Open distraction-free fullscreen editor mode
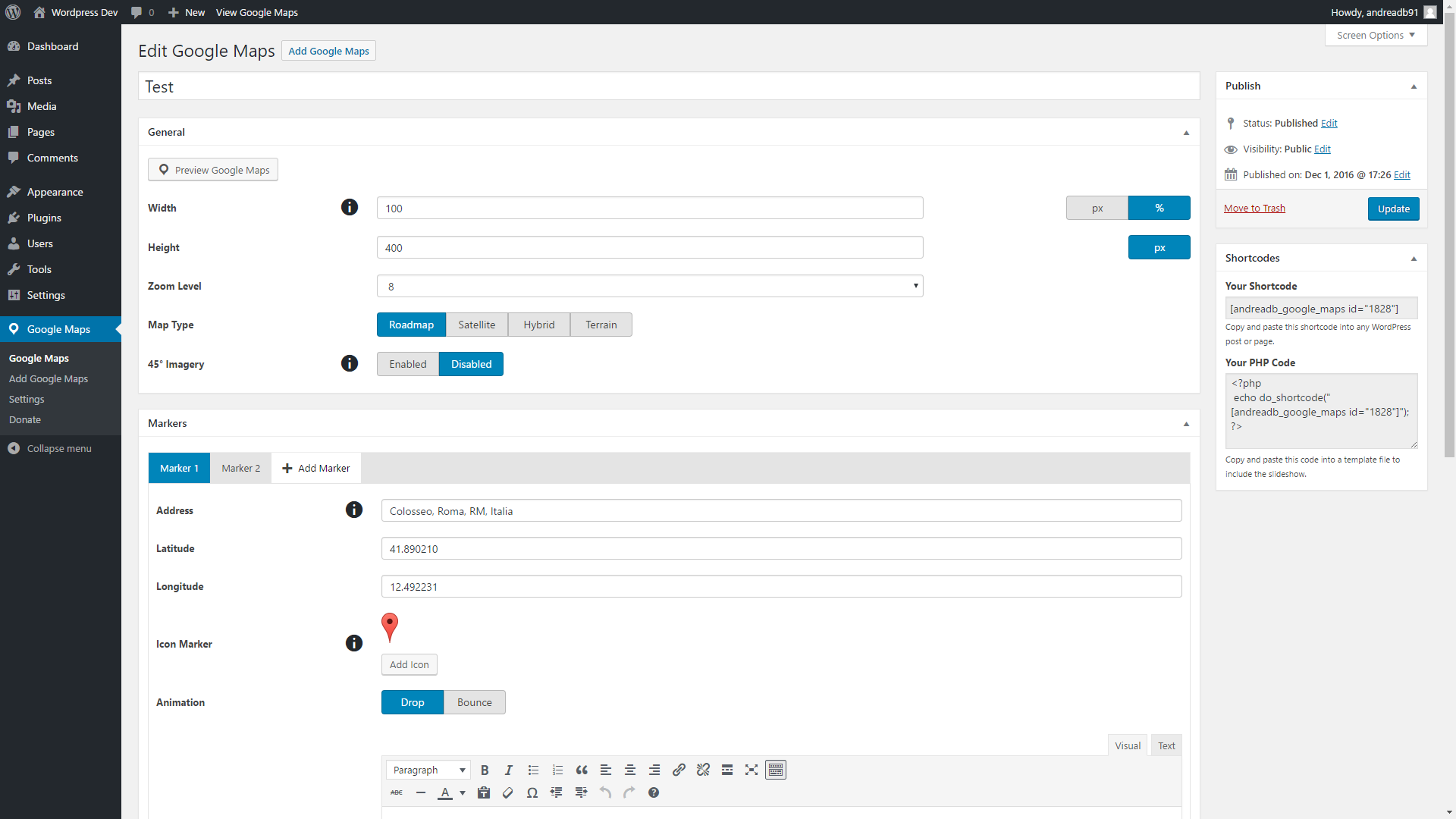Viewport: 1456px width, 819px height. [x=752, y=770]
